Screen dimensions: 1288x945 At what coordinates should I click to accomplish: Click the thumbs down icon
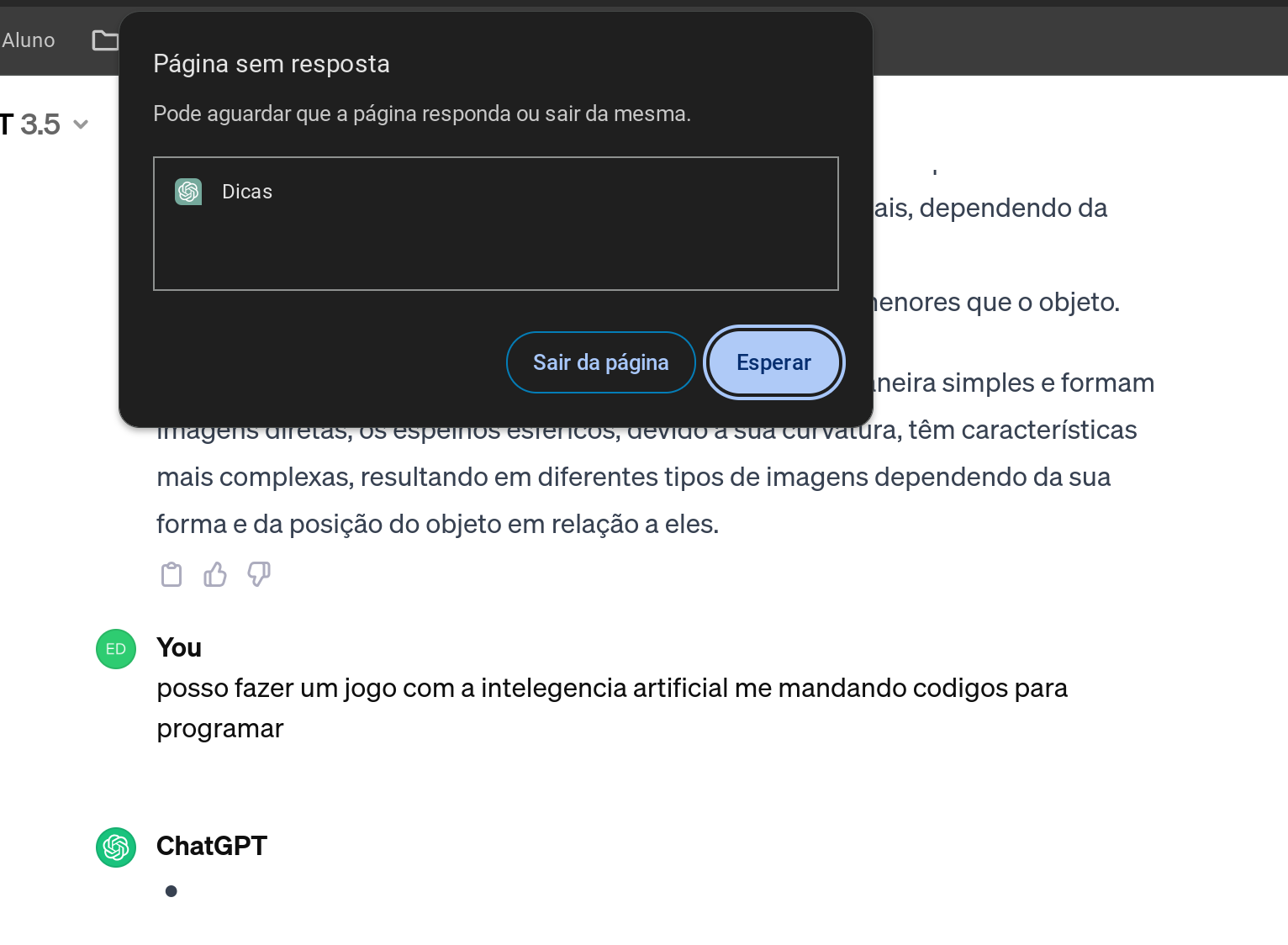[259, 574]
